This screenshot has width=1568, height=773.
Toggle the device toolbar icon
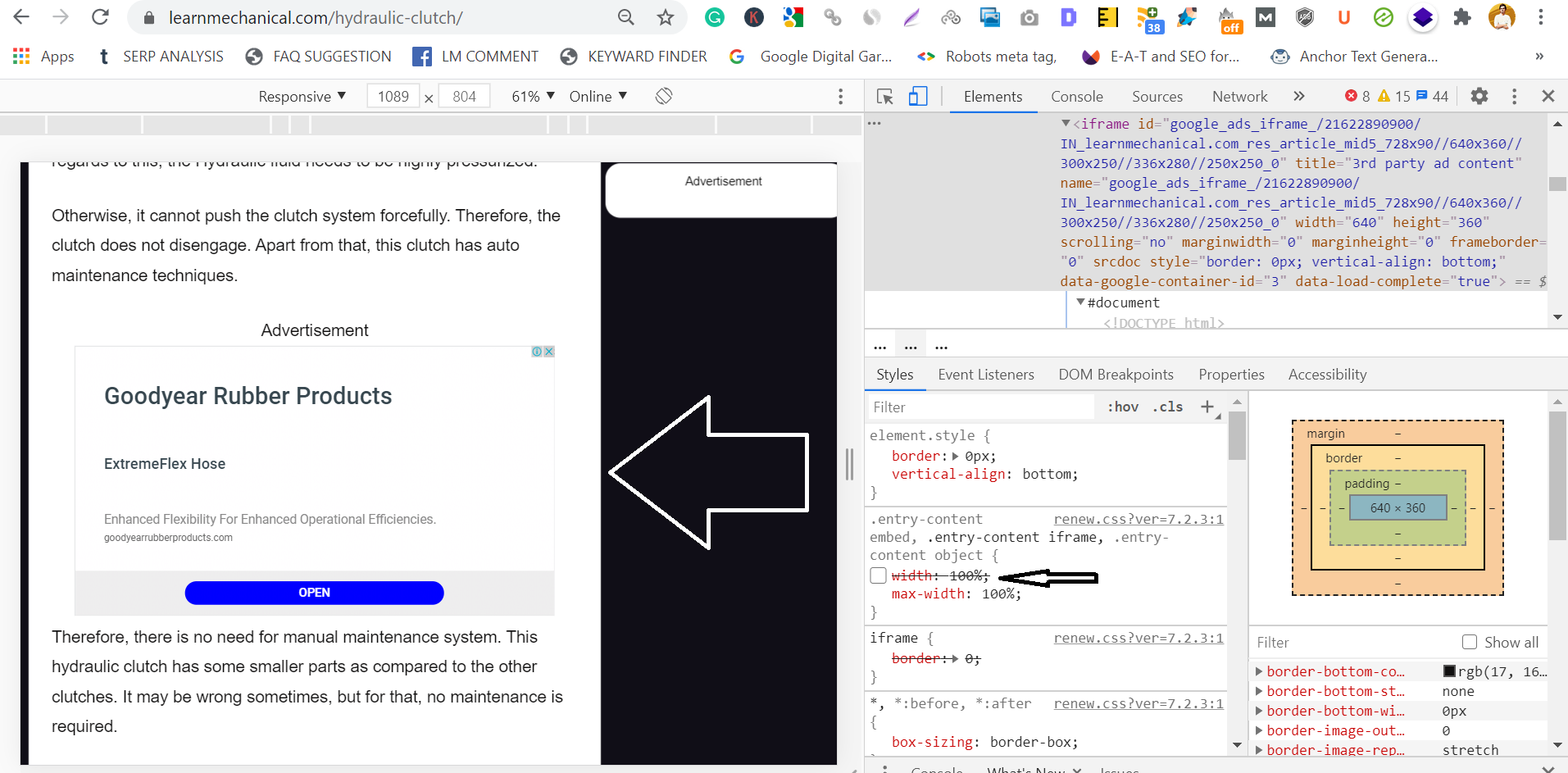918,97
